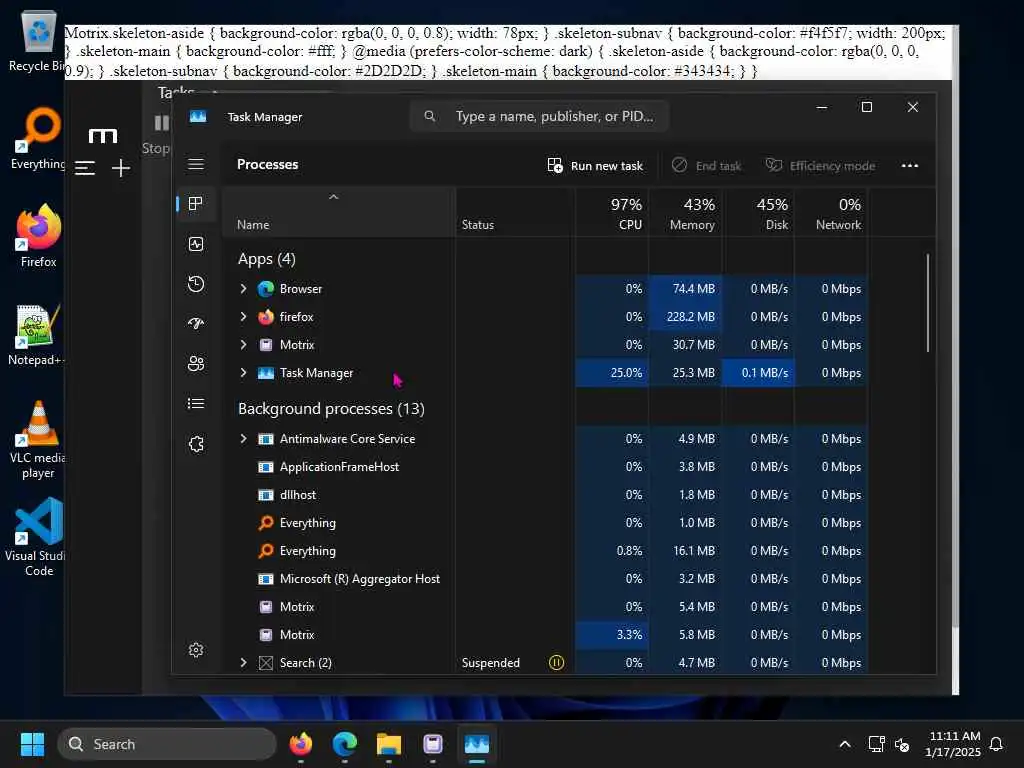Screen dimensions: 1024x768
Task: Click the Suspended pause status icon for Search
Action: [556, 663]
